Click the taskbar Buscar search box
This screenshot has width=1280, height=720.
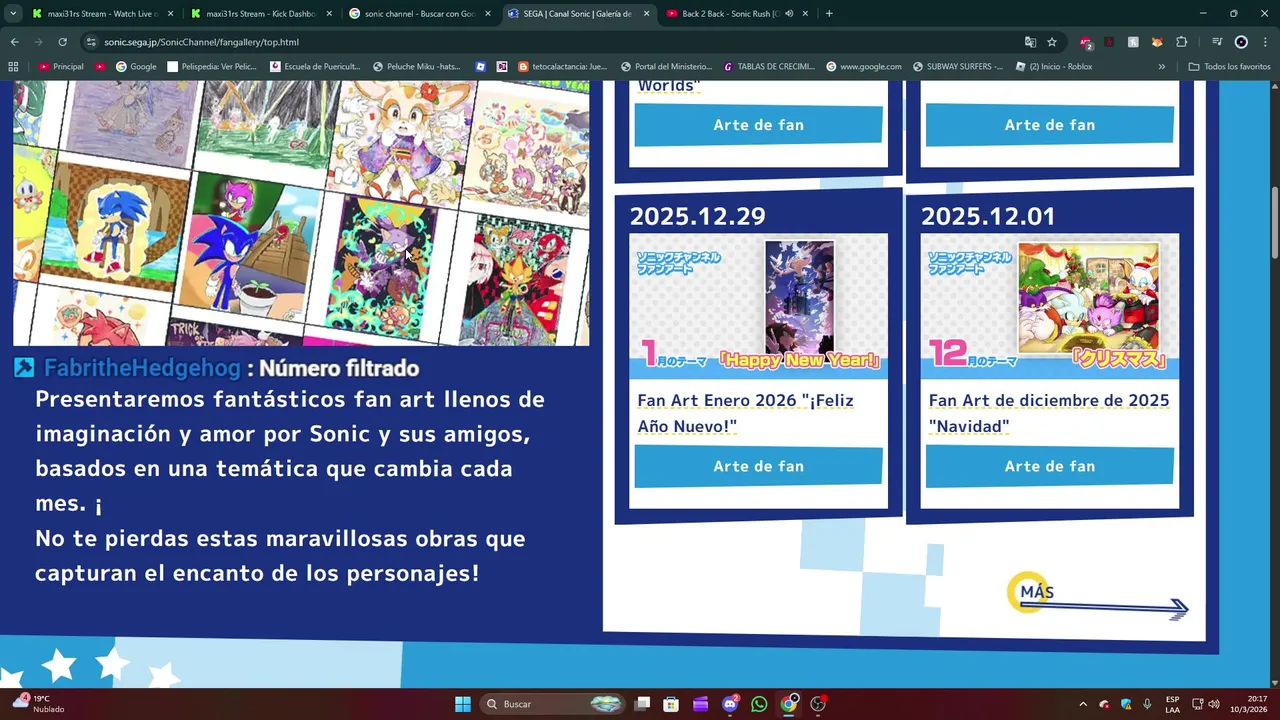pos(553,704)
